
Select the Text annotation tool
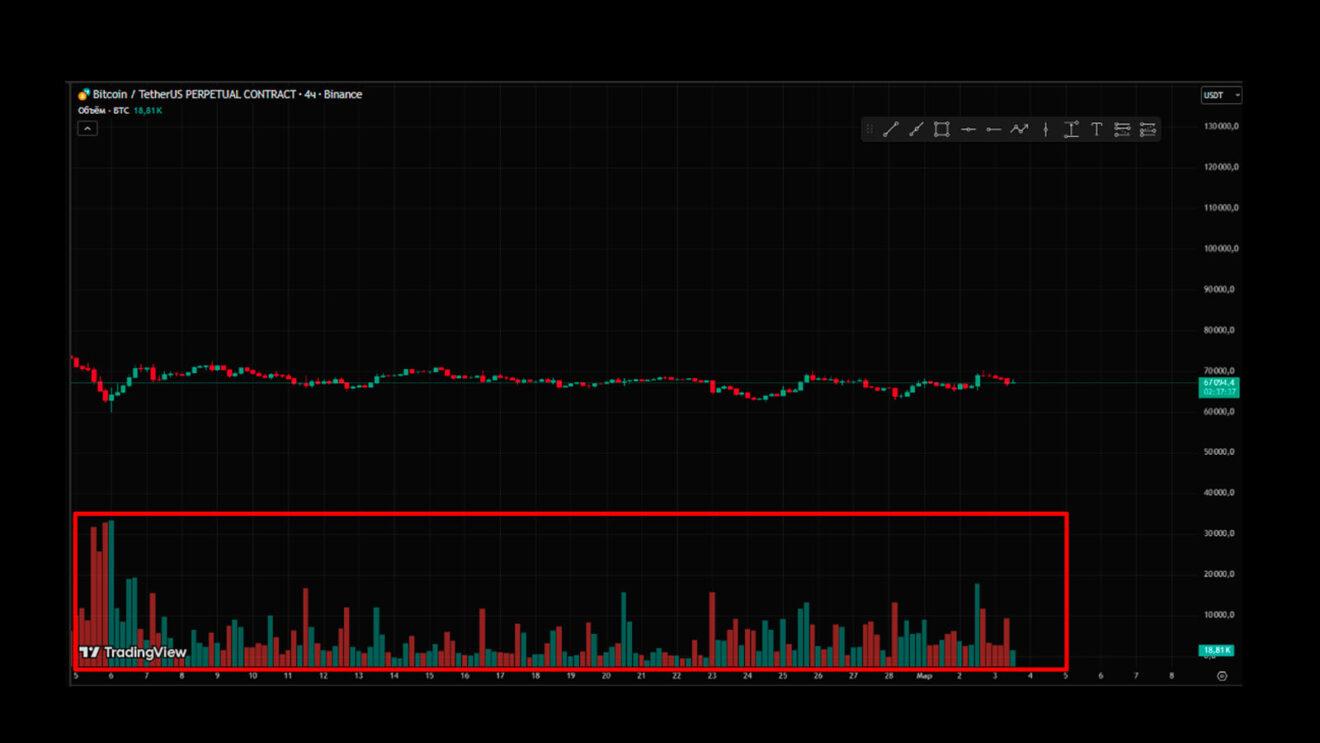click(x=1096, y=129)
